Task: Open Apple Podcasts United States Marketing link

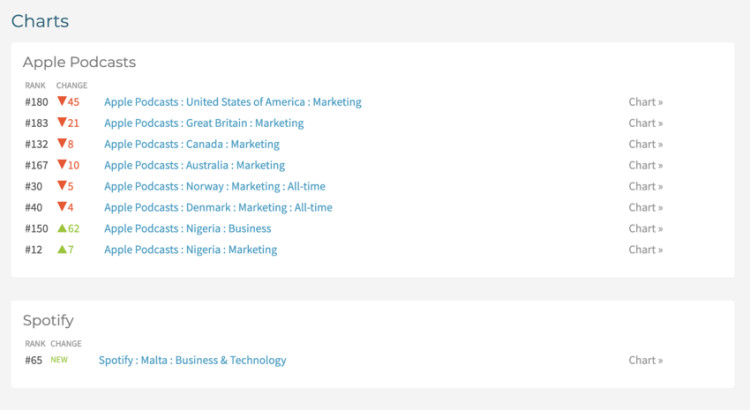Action: tap(233, 102)
